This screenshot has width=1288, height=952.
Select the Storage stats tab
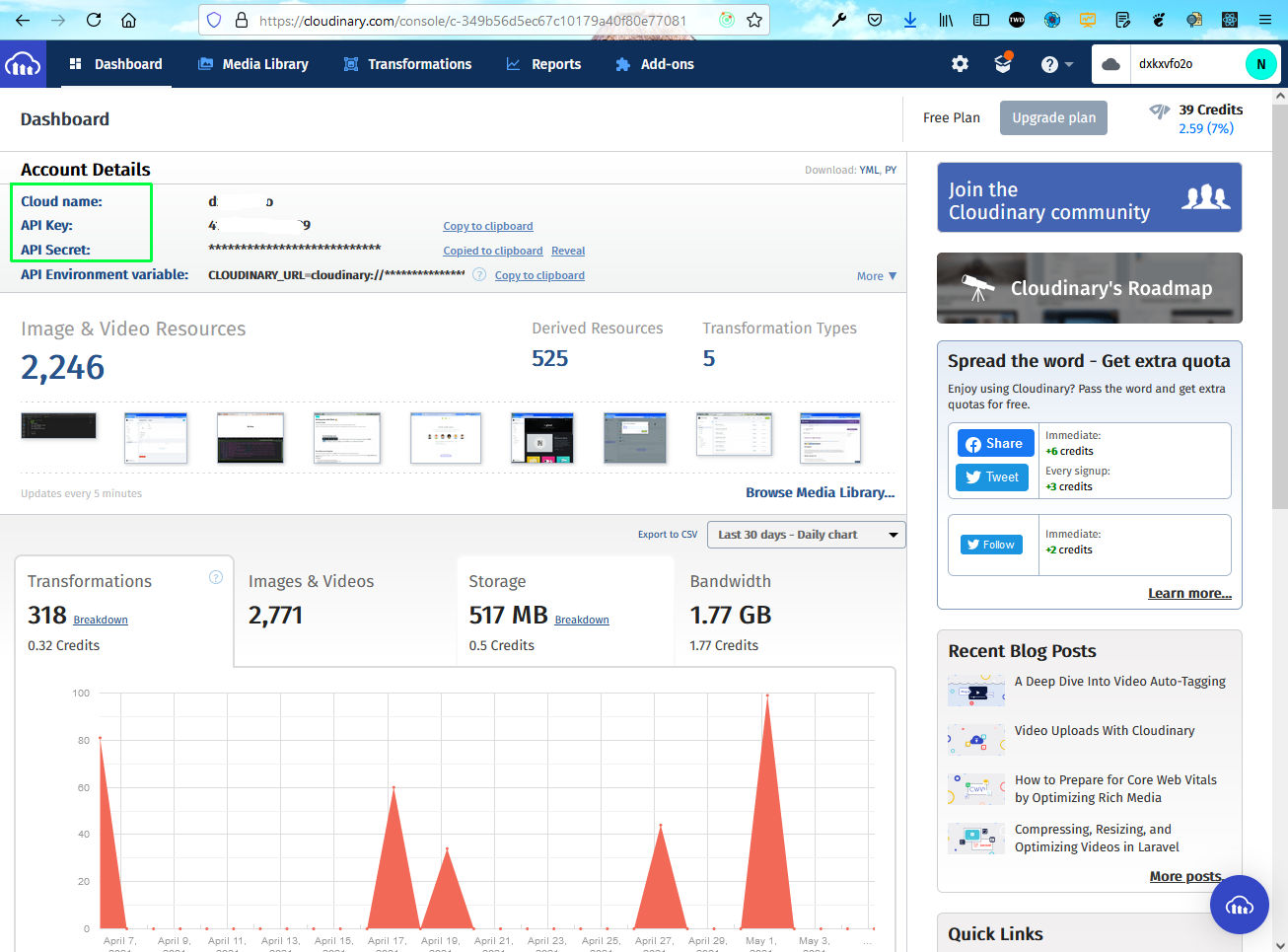coord(566,612)
